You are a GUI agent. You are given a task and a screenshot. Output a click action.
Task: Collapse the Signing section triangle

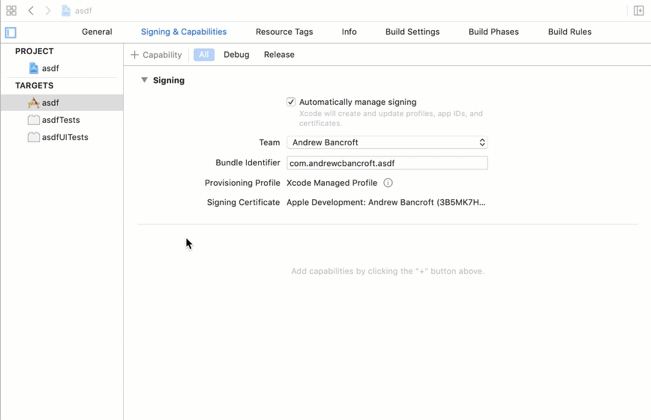point(144,80)
